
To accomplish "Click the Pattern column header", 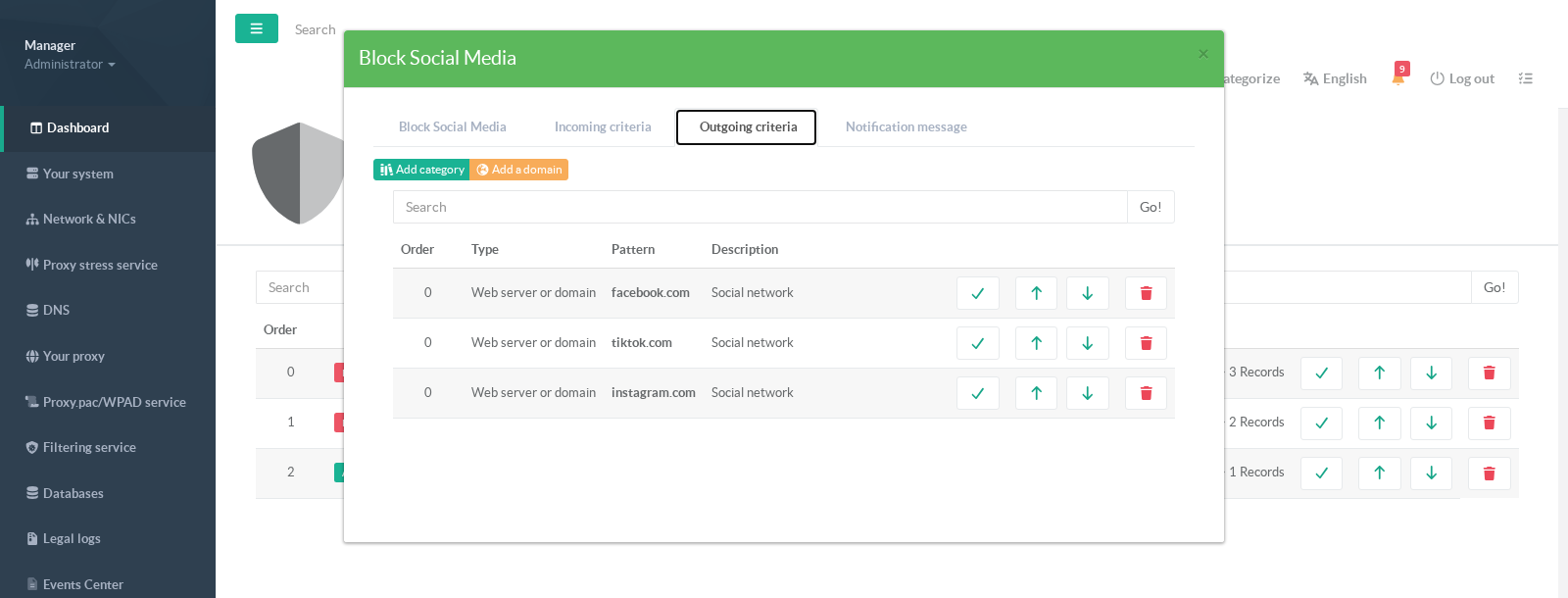I will (633, 249).
